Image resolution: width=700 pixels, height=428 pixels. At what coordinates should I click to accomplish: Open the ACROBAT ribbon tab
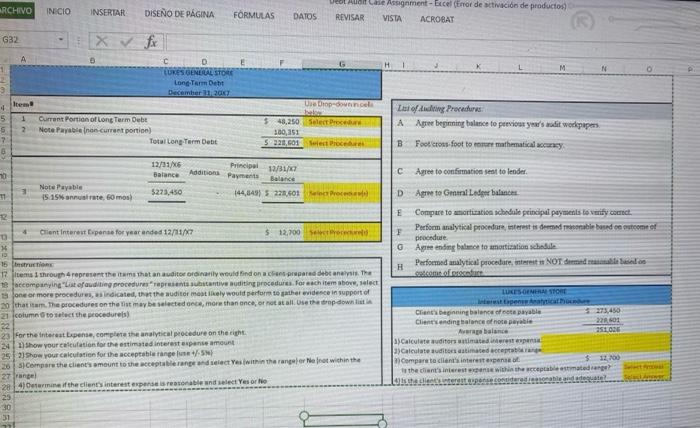click(437, 19)
